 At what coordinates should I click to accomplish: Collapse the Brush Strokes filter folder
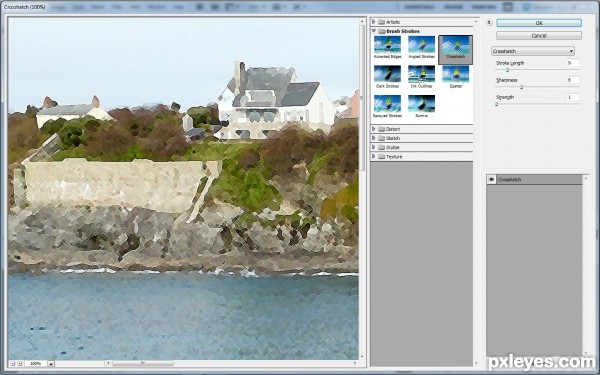374,31
